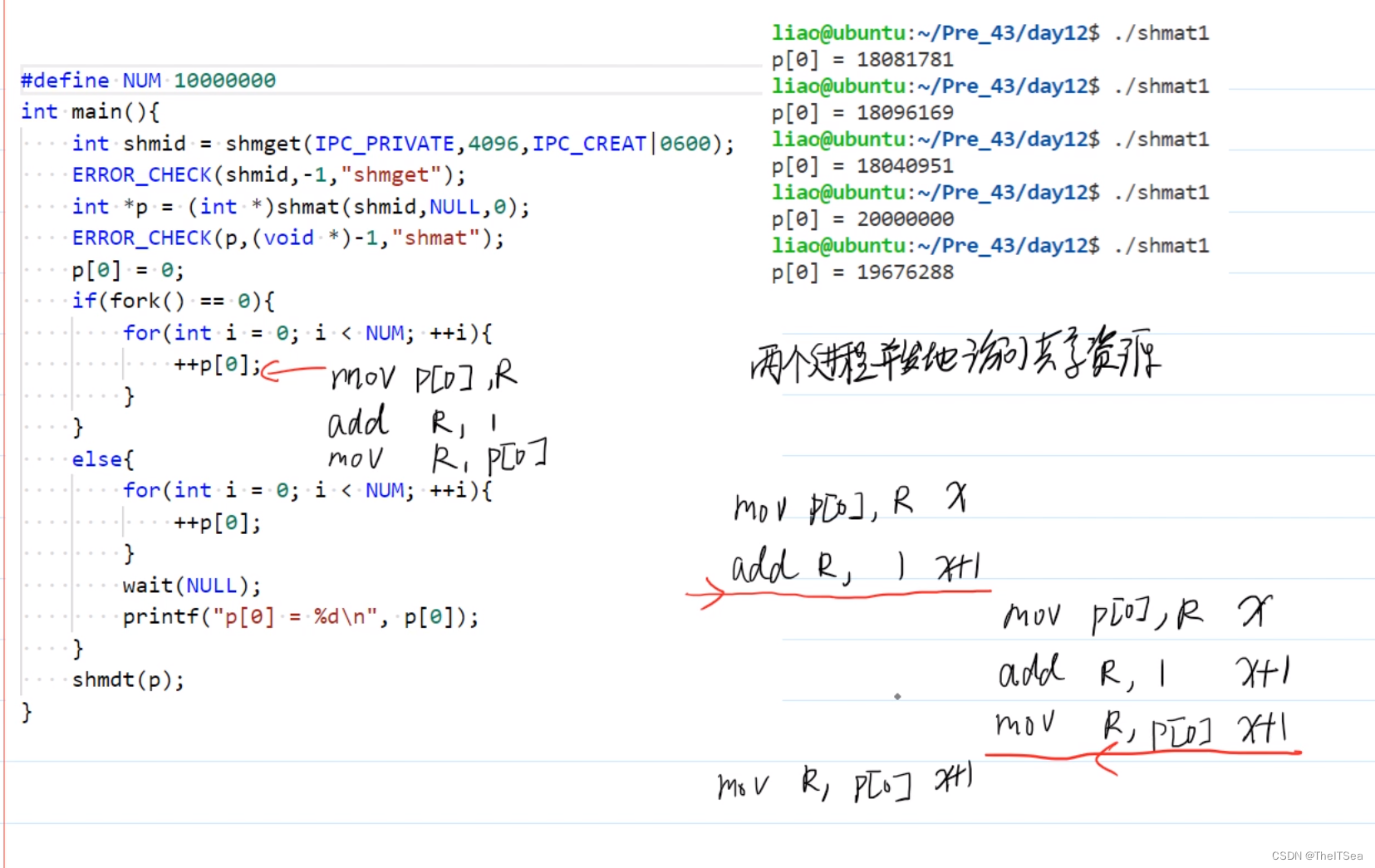
Task: Click the 'int main(){' line
Action: tap(90, 111)
